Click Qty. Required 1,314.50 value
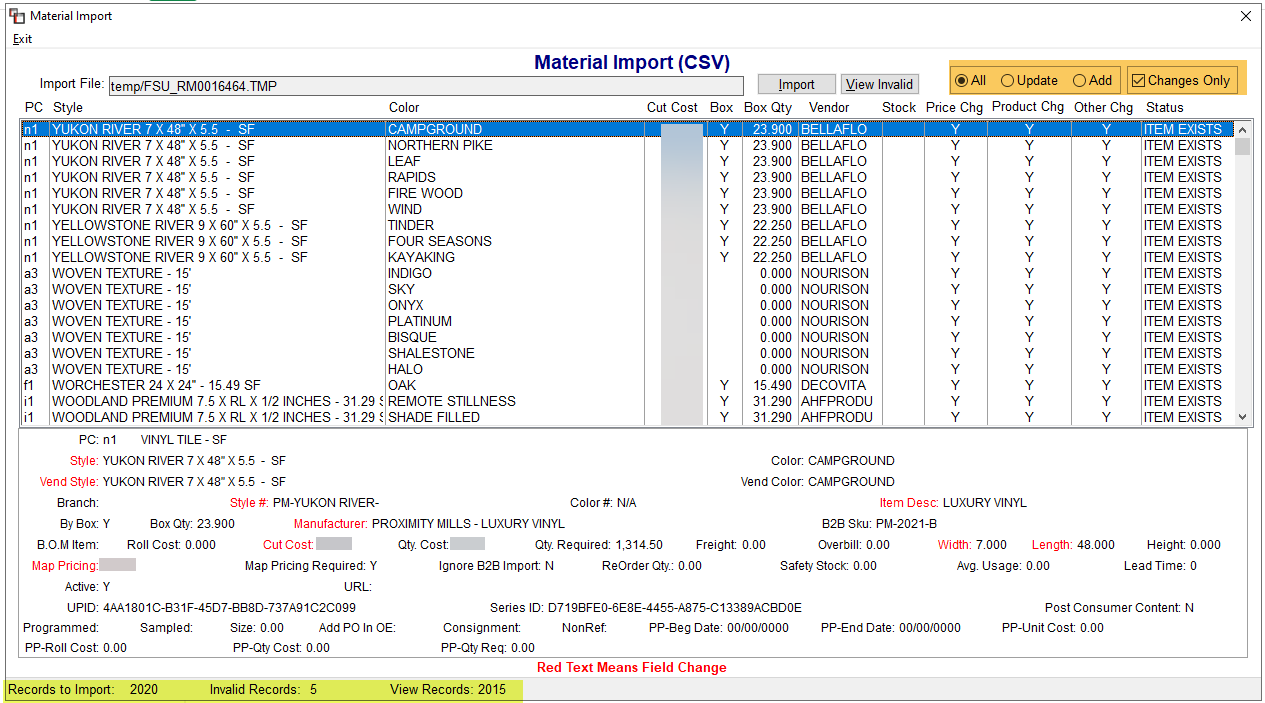 point(638,545)
